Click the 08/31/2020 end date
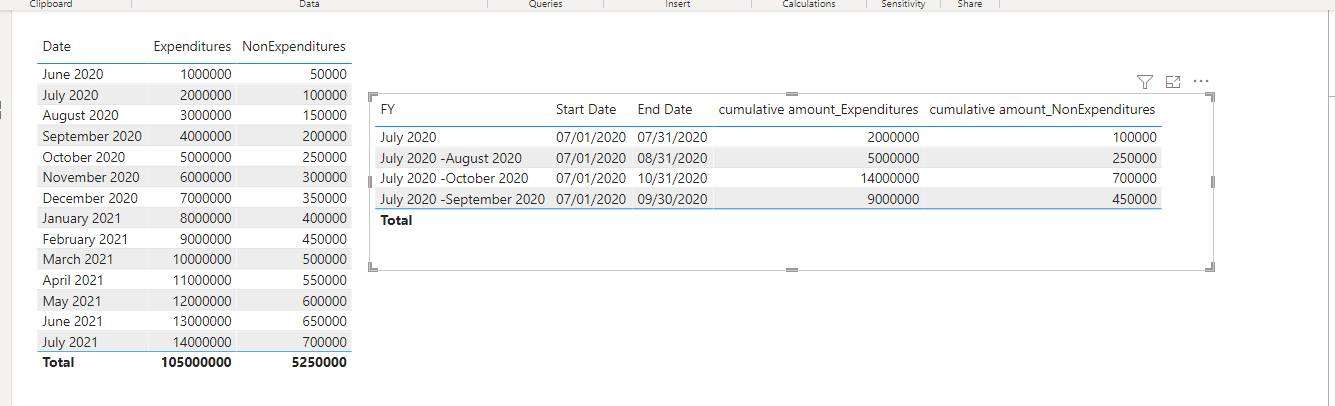This screenshot has height=406, width=1335. click(x=672, y=158)
